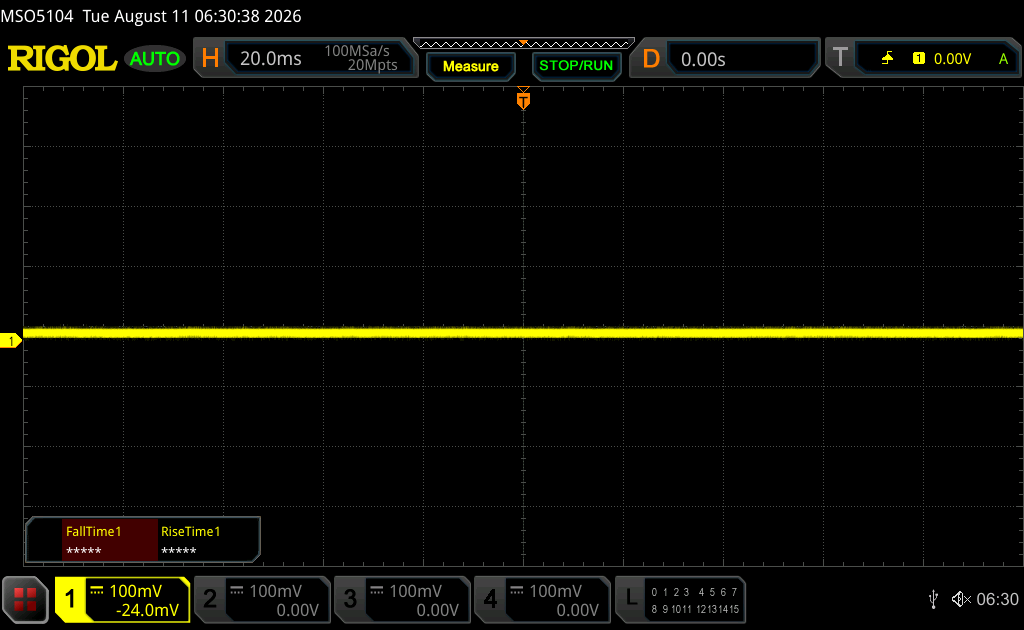This screenshot has width=1024, height=630.
Task: Toggle channel 4 label
Action: coord(490,599)
